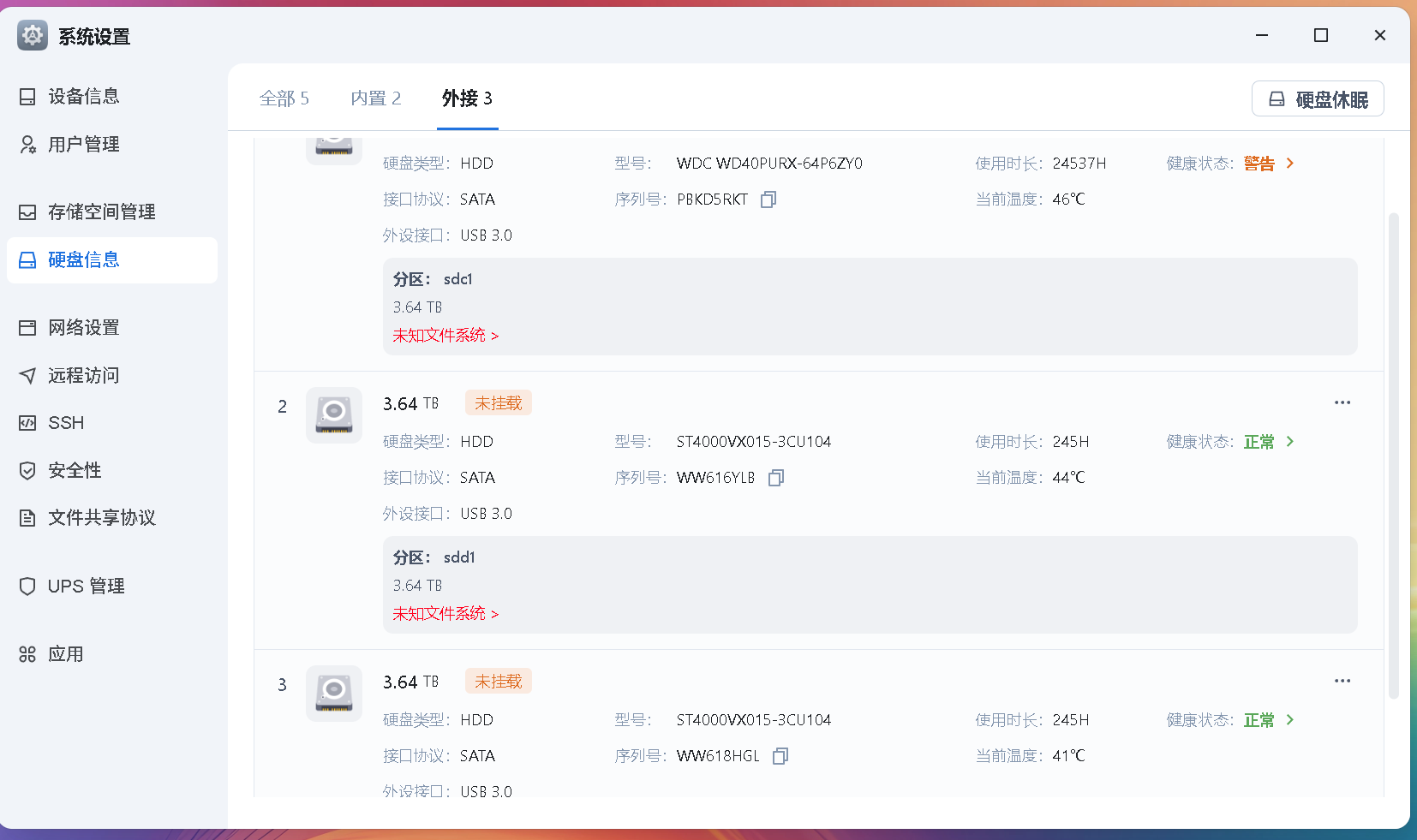Open 设备信息 in the sidebar
The width and height of the screenshot is (1417, 840).
coord(111,96)
